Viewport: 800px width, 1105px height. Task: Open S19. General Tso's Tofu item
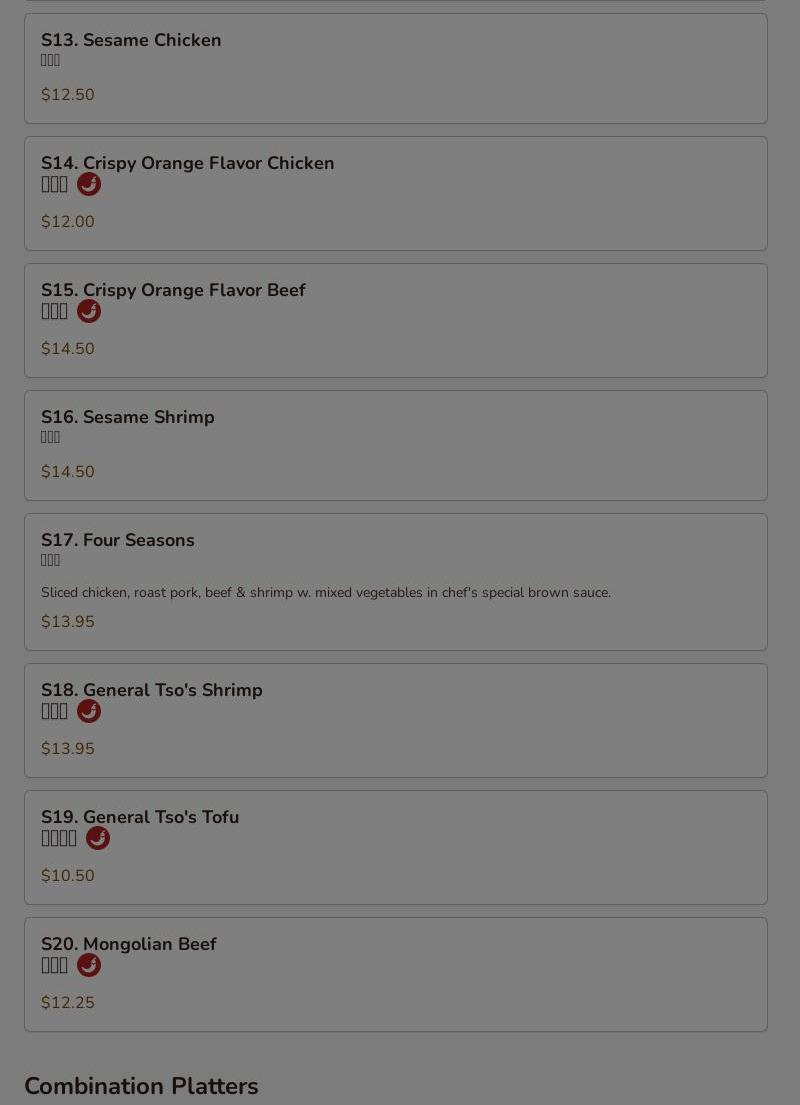point(395,848)
